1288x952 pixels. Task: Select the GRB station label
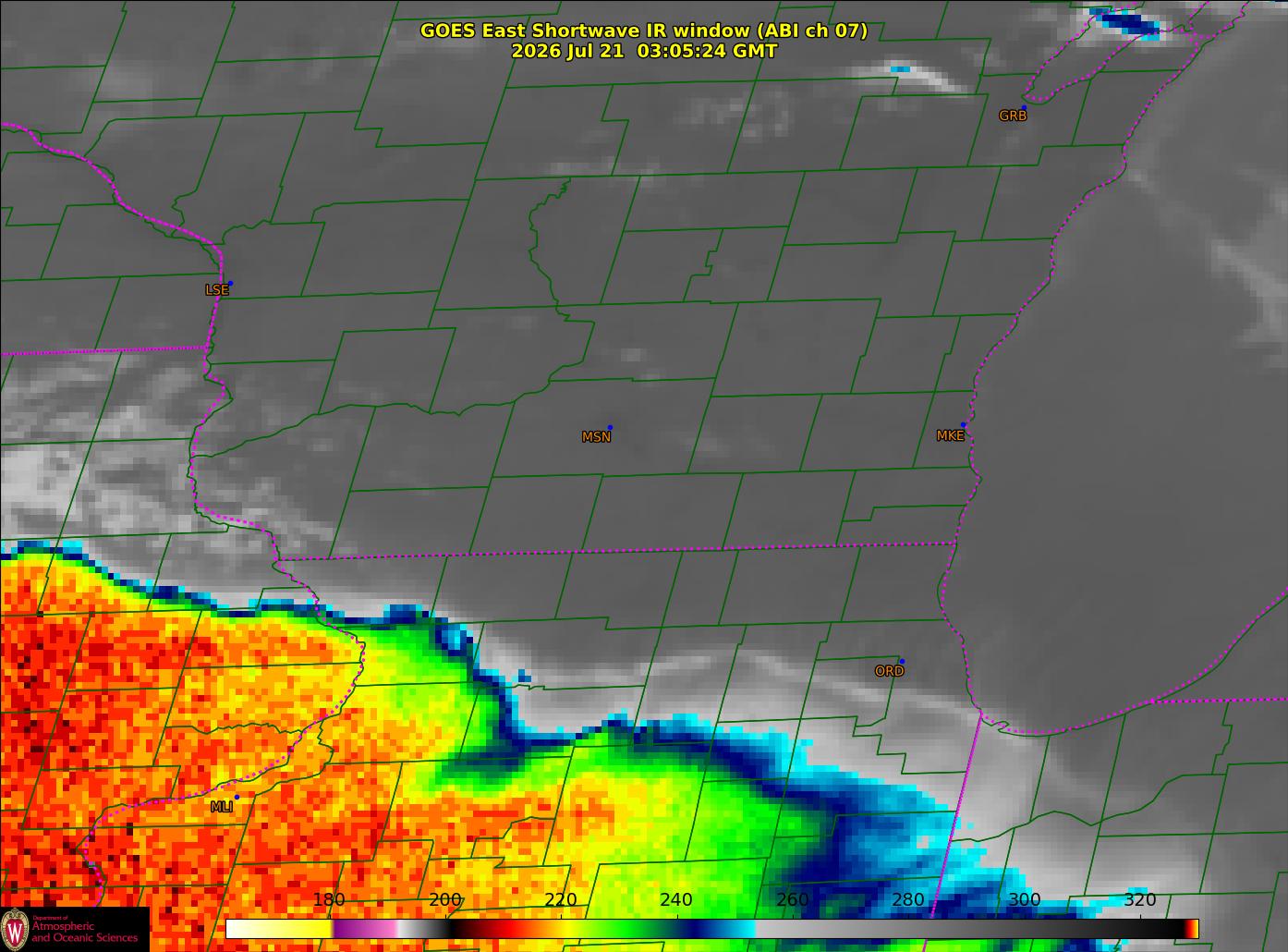(x=1013, y=116)
